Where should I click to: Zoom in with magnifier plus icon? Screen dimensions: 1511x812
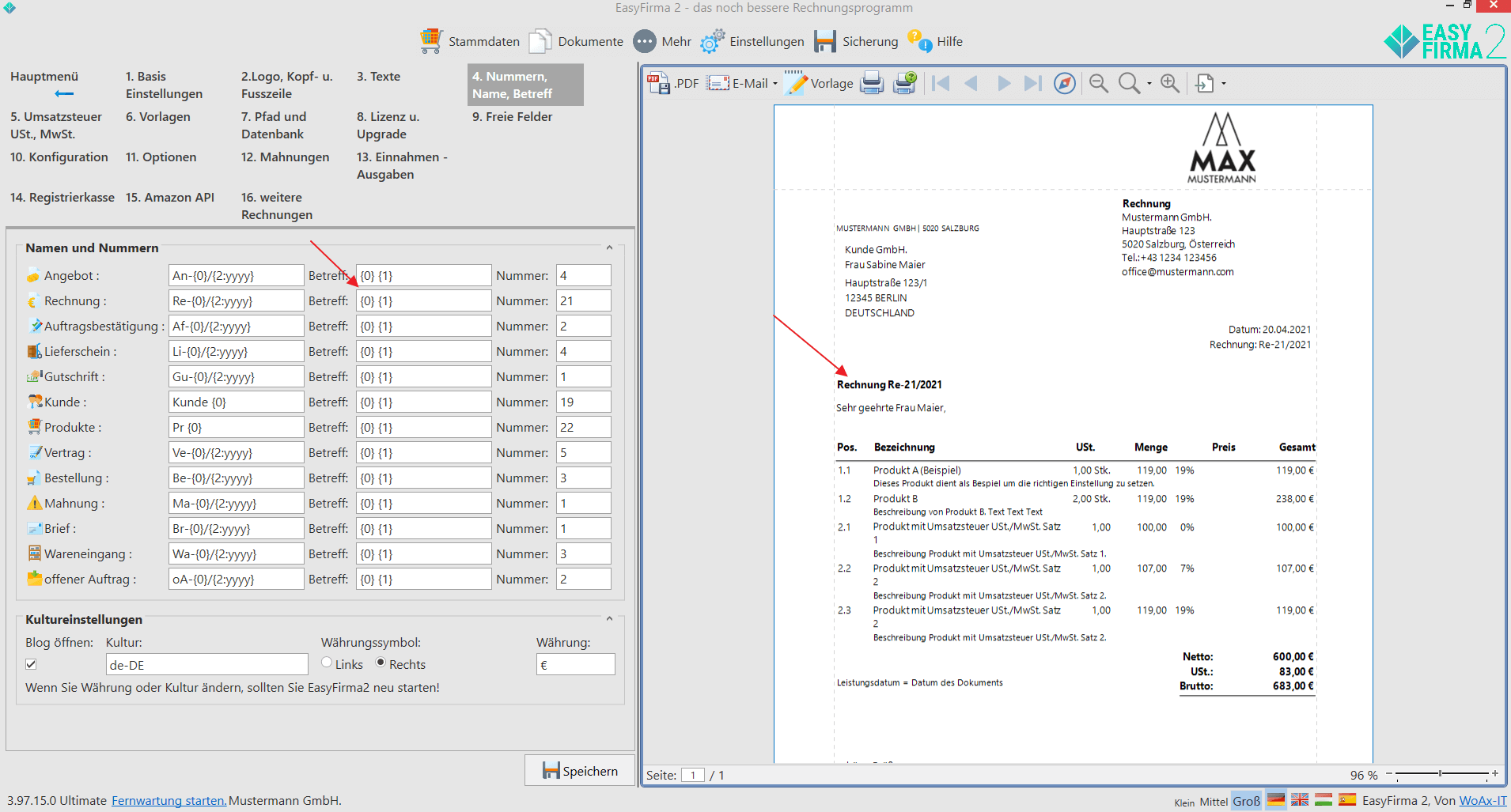click(1170, 83)
